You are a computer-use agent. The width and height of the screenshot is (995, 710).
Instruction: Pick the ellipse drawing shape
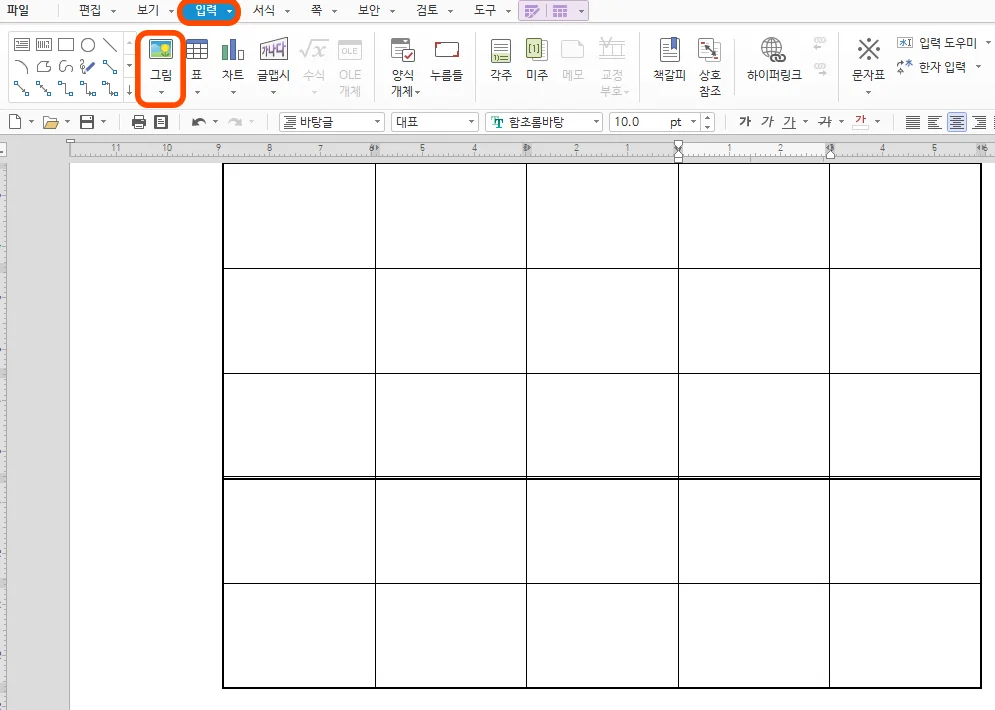(88, 44)
